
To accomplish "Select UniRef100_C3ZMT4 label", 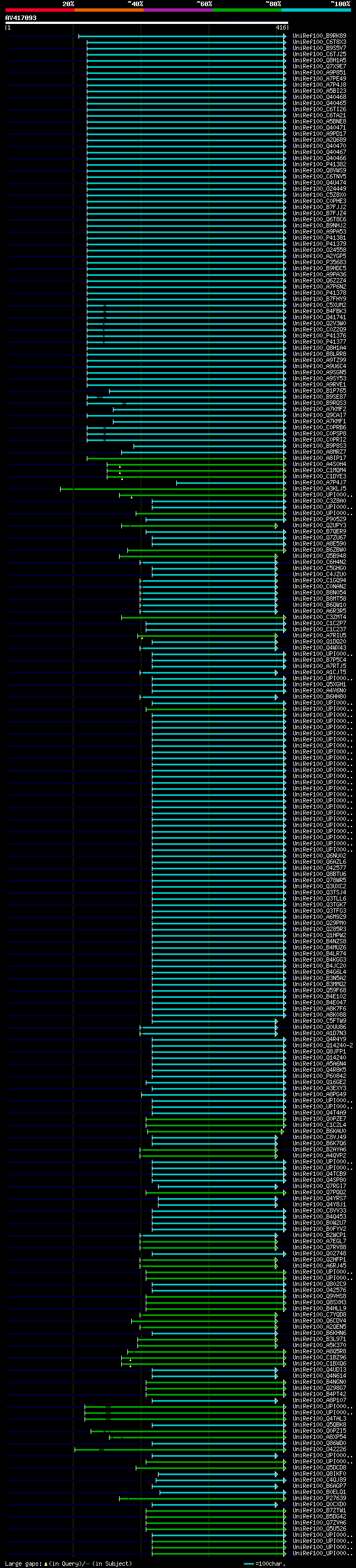I will (319, 617).
